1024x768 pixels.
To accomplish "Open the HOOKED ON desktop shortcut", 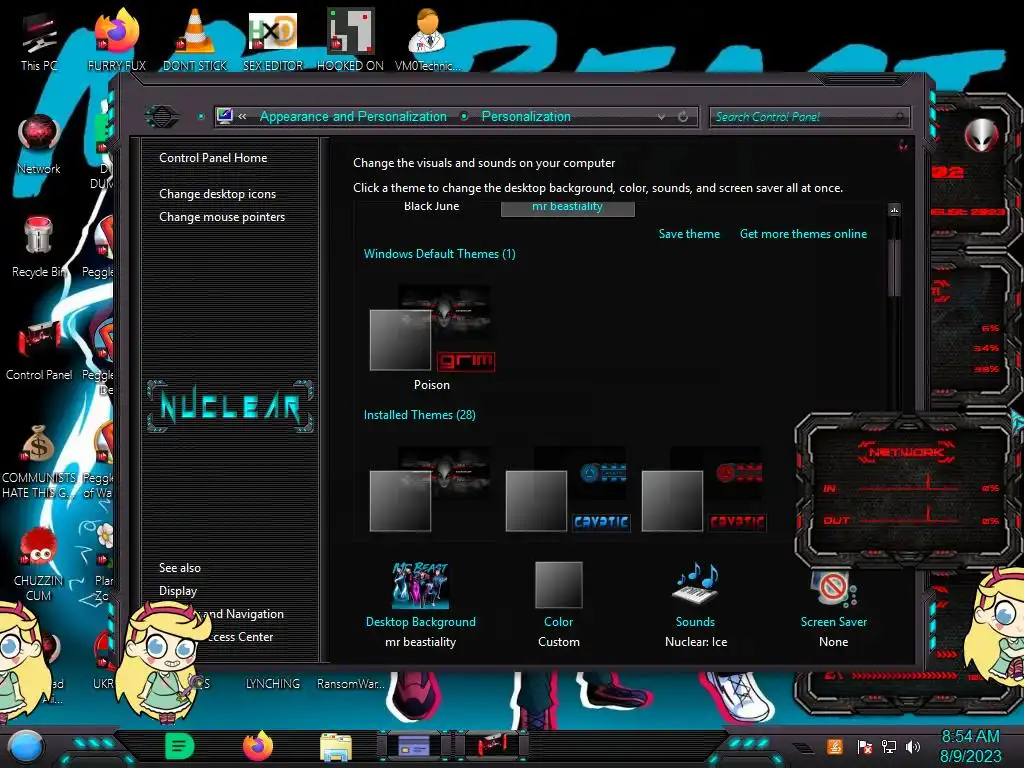I will [x=350, y=39].
